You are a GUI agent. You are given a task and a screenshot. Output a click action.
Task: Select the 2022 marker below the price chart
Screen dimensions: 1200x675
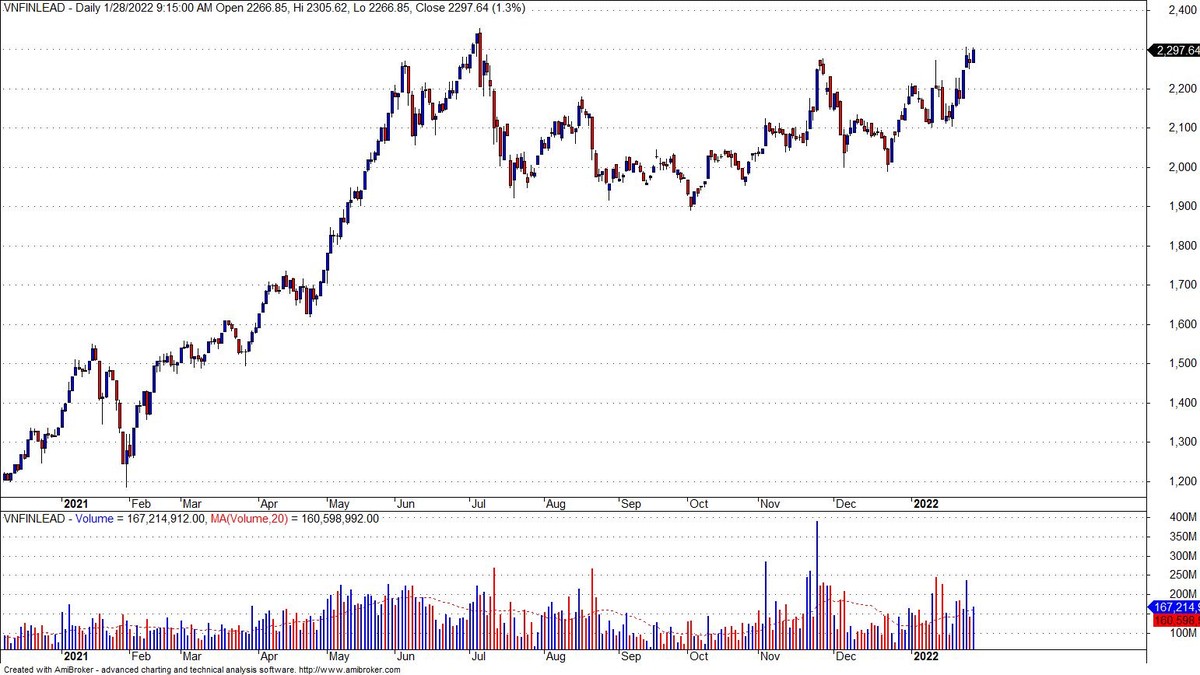(x=926, y=504)
